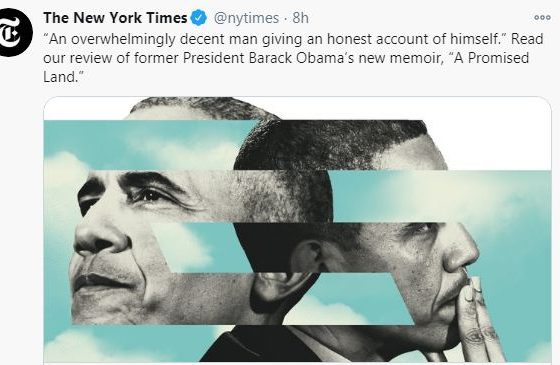Viewport: 560px width, 365px height.
Task: Open the New York Times profile avatar
Action: pyautogui.click(x=14, y=33)
